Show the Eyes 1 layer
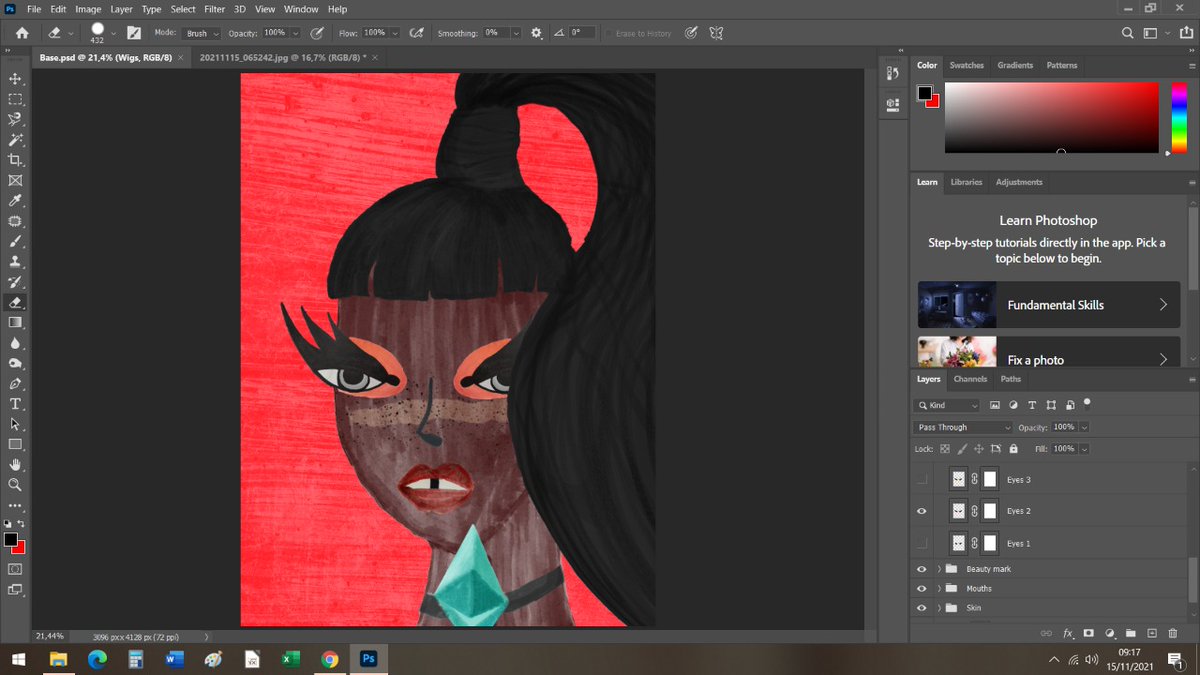Screen dimensions: 1200x675 [922, 543]
